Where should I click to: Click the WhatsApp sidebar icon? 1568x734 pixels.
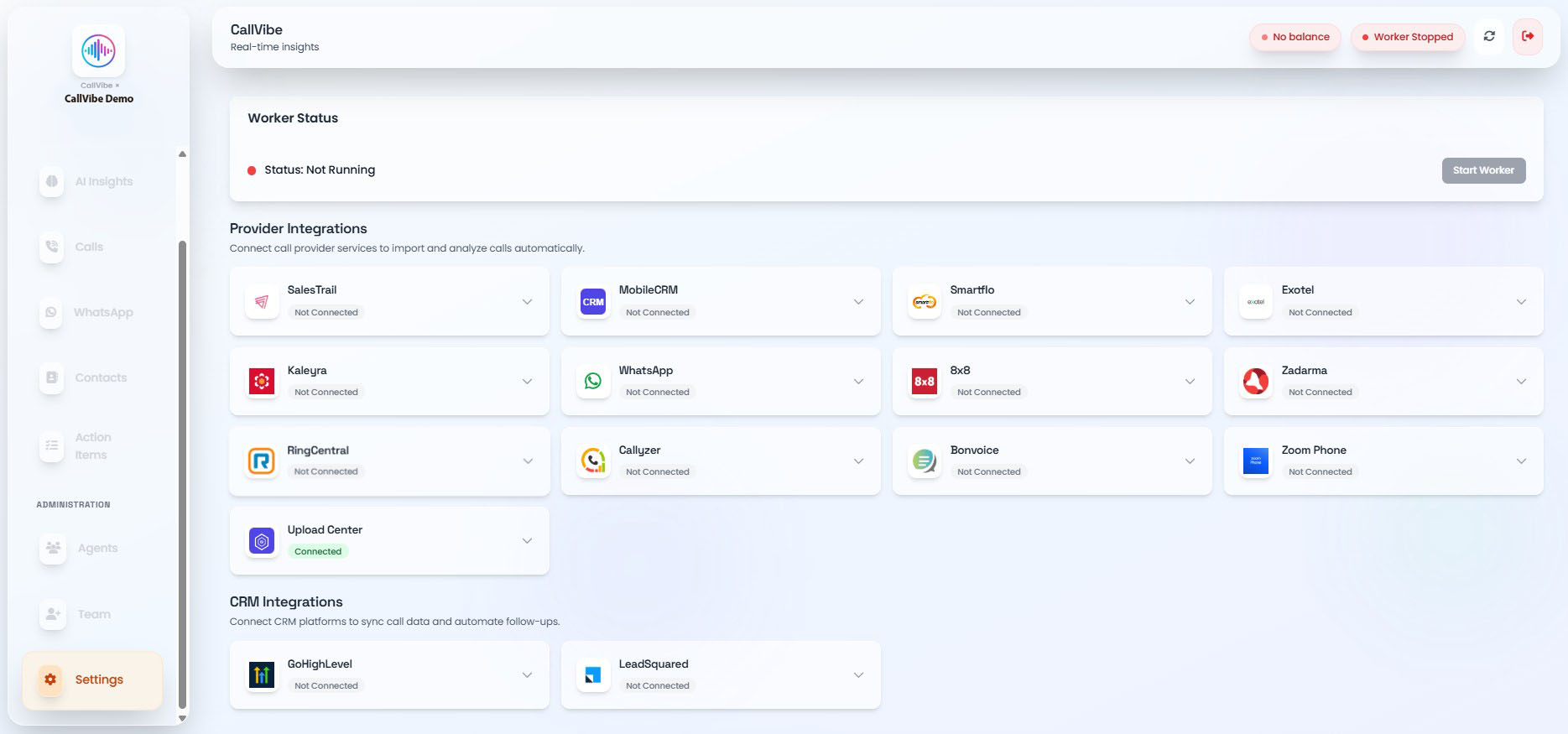pos(52,312)
